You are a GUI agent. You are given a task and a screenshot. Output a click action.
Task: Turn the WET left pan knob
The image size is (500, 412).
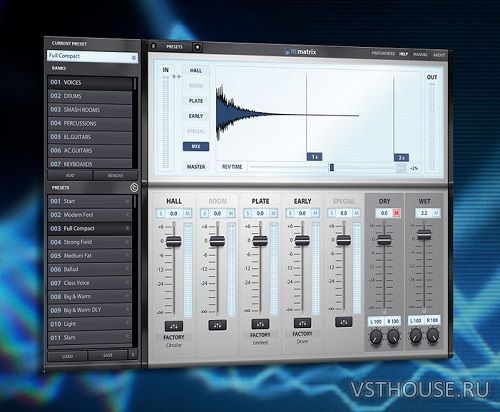point(416,335)
